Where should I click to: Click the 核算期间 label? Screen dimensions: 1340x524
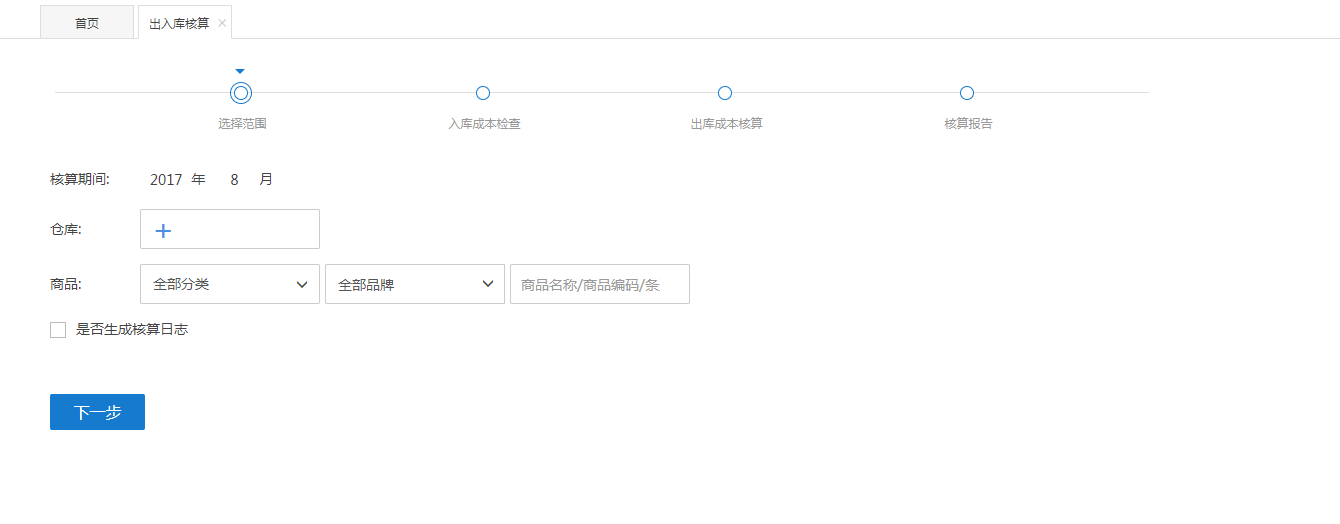[x=80, y=180]
